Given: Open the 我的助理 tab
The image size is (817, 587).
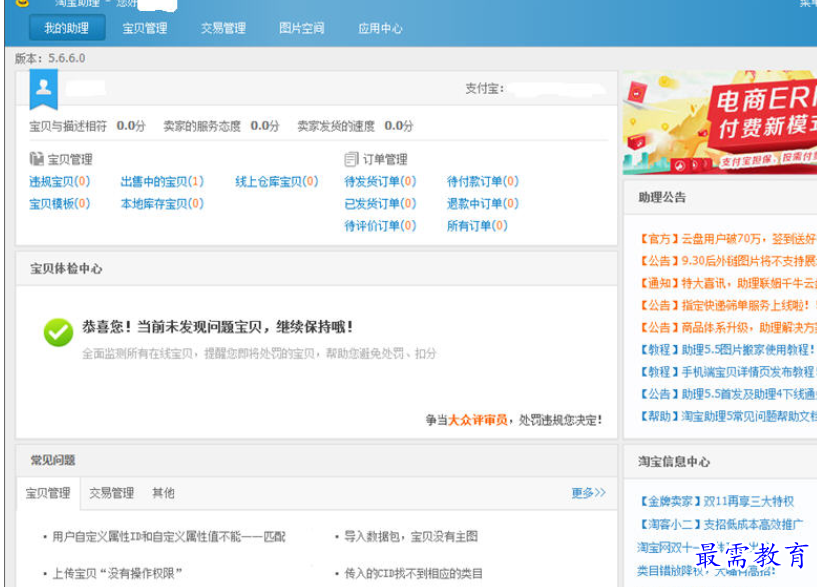Looking at the screenshot, I should (x=67, y=28).
